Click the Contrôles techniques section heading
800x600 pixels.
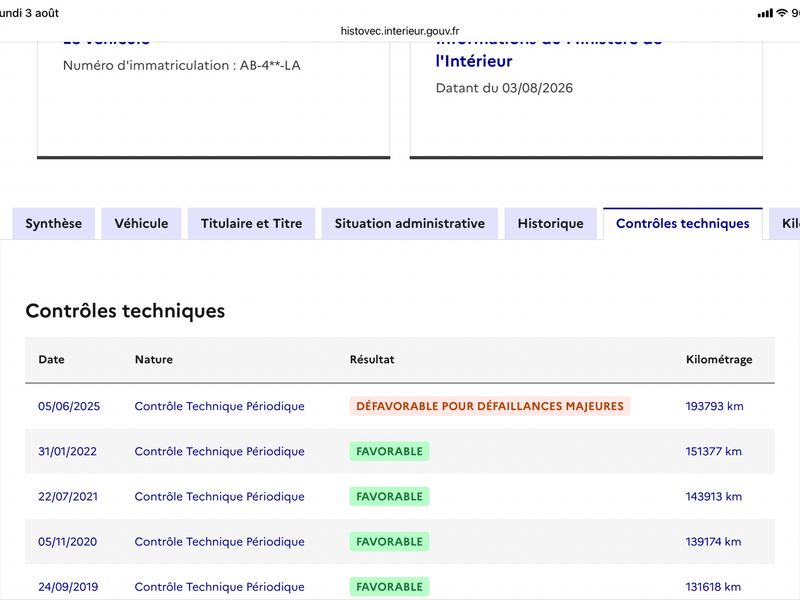tap(125, 311)
